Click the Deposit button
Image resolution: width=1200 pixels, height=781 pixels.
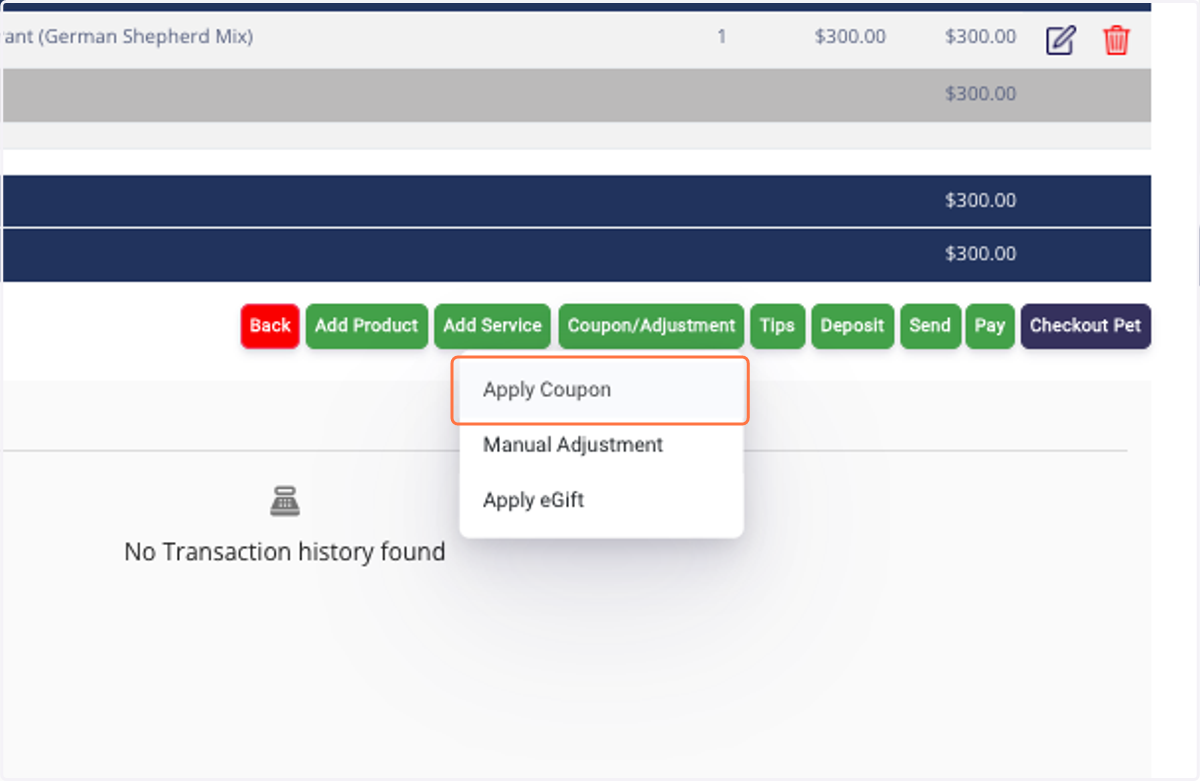(852, 326)
